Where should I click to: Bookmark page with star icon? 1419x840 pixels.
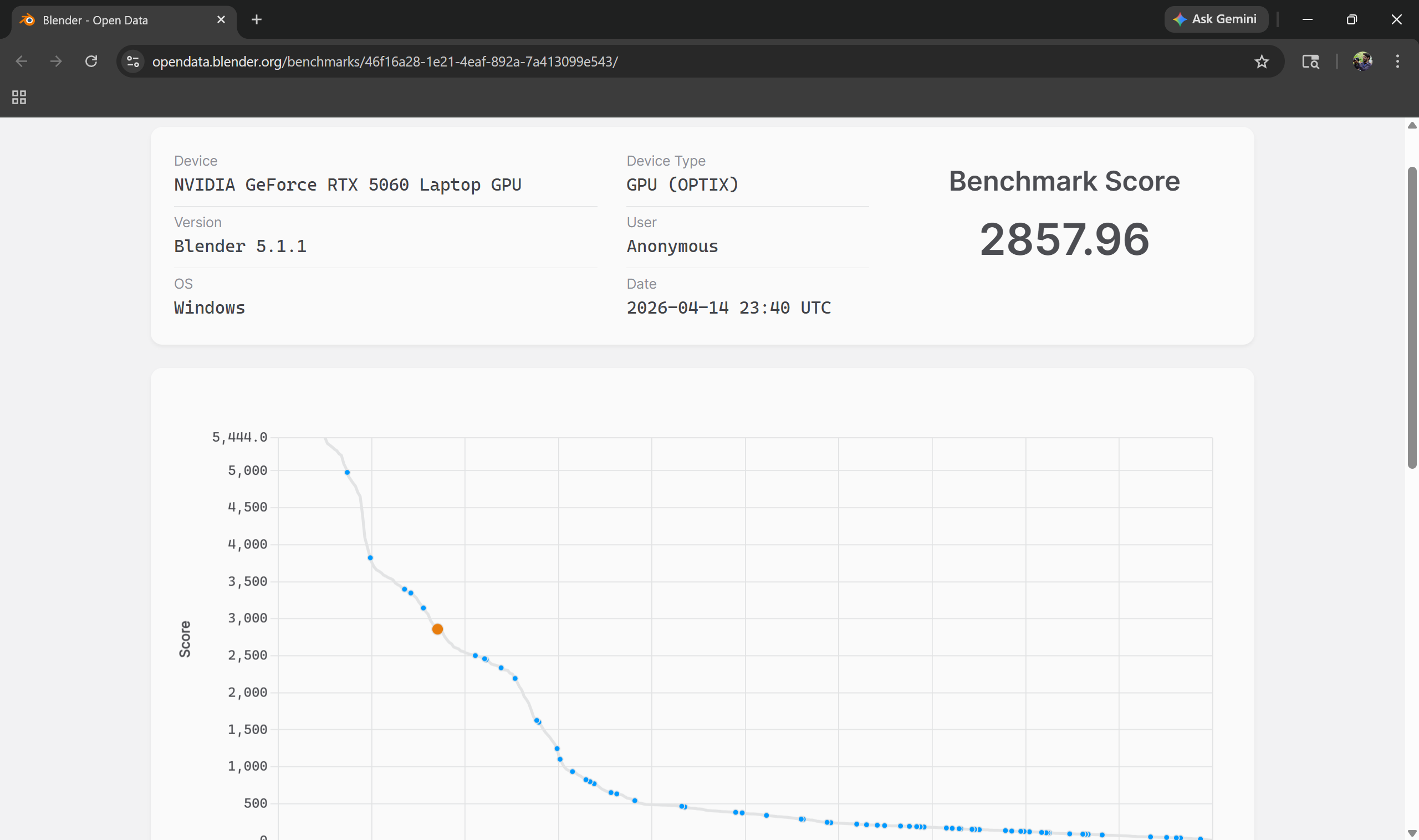1261,61
